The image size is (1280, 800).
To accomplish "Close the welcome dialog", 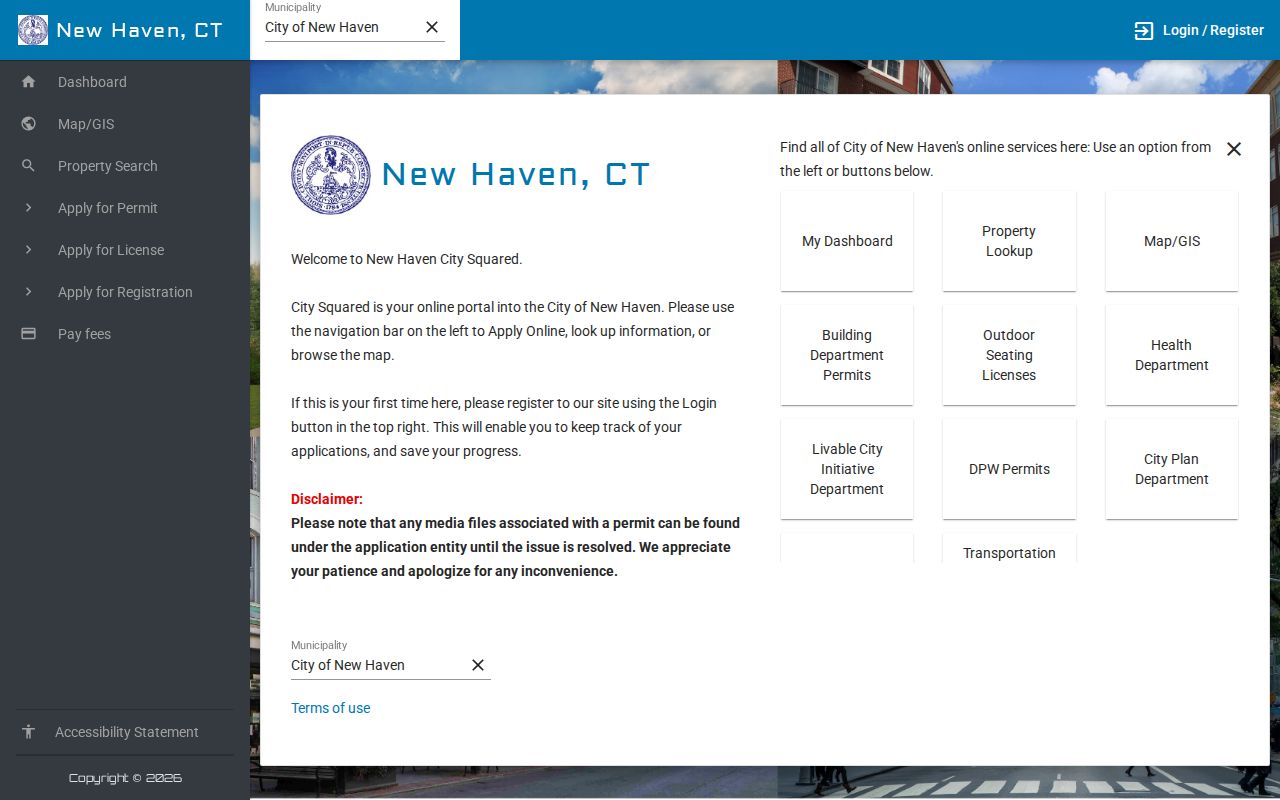I will [x=1234, y=149].
